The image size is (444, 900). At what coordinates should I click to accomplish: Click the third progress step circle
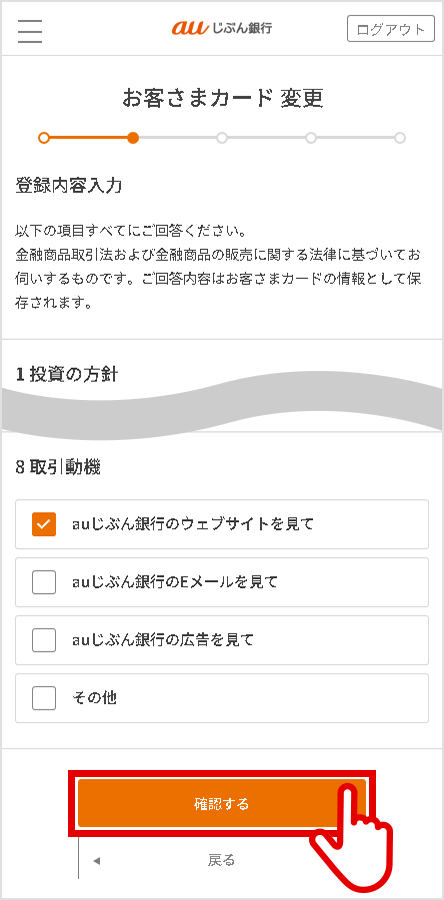[222, 138]
